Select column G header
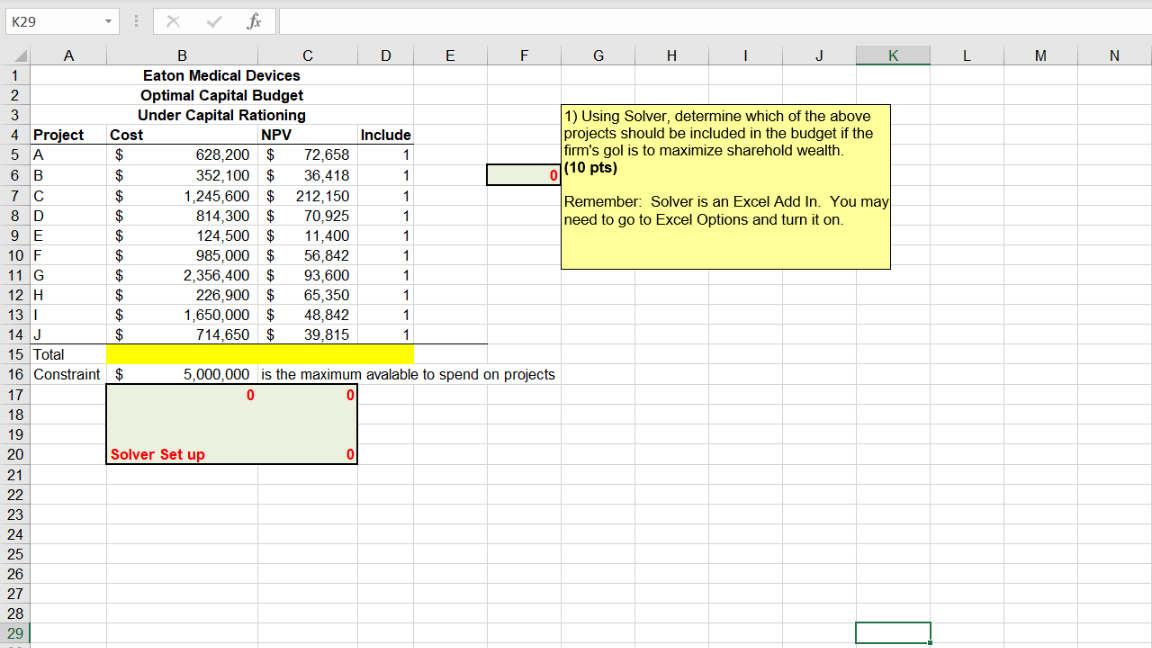The image size is (1152, 648). pyautogui.click(x=598, y=56)
